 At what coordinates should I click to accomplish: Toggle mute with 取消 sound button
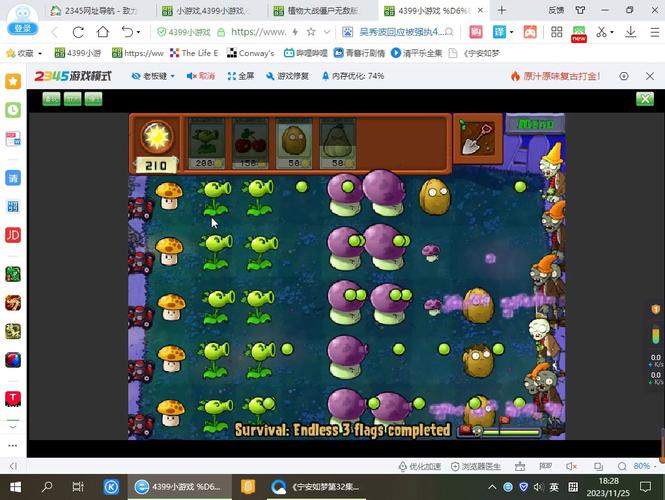tap(200, 76)
